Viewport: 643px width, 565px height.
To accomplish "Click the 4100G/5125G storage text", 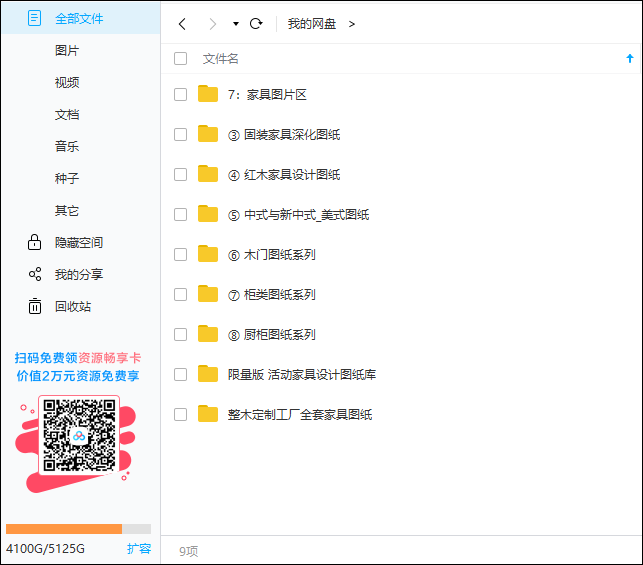I will click(45, 549).
